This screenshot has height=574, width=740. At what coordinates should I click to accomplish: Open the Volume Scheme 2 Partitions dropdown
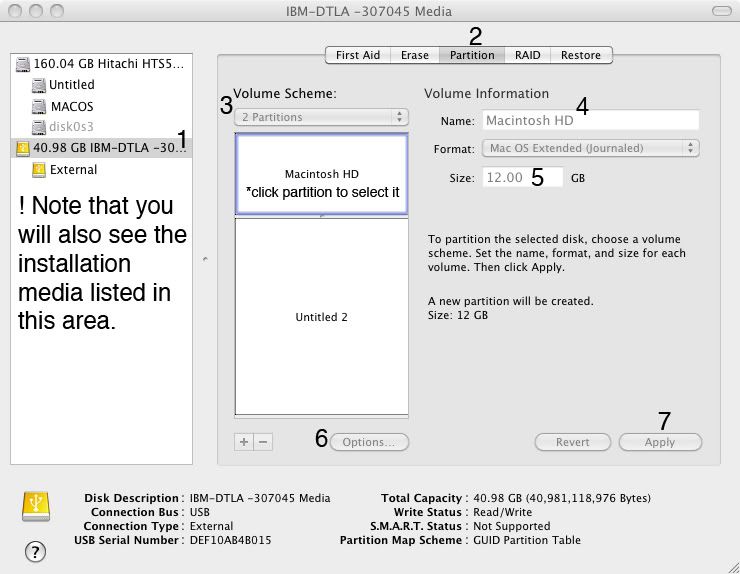(x=321, y=117)
